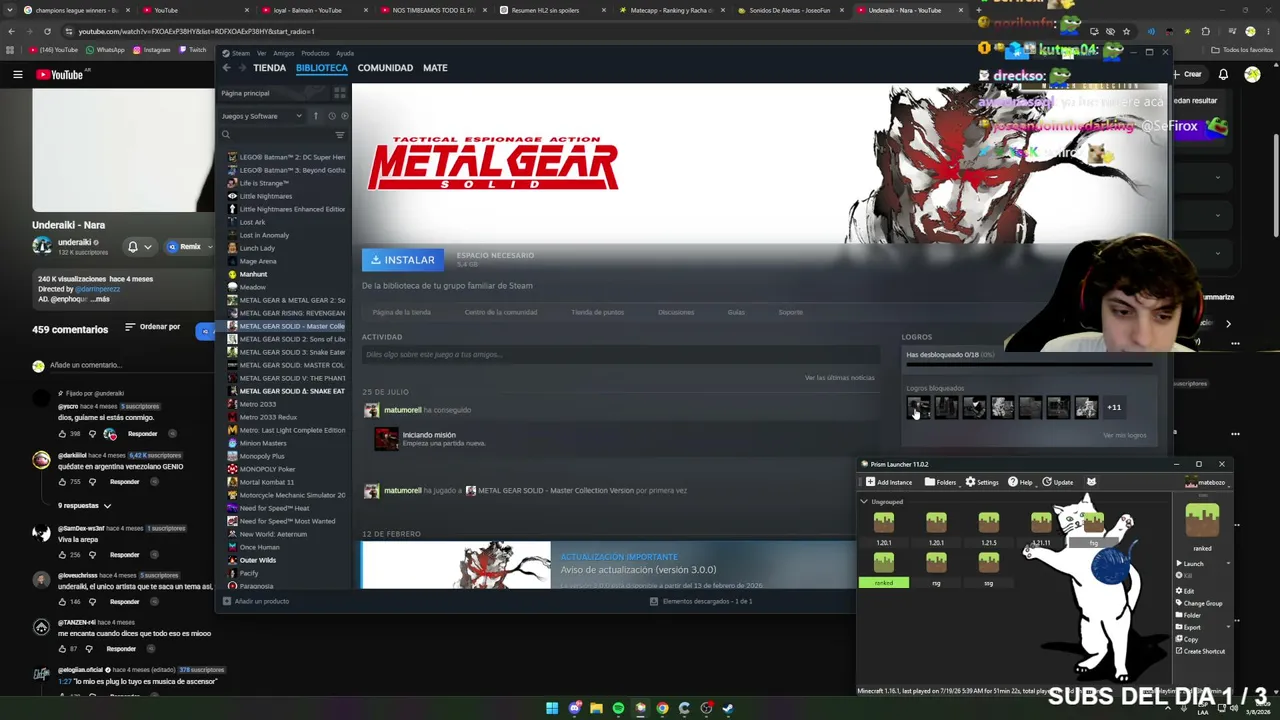Switch to TIENDA tab in Steam
The height and width of the screenshot is (720, 1280).
(x=269, y=68)
